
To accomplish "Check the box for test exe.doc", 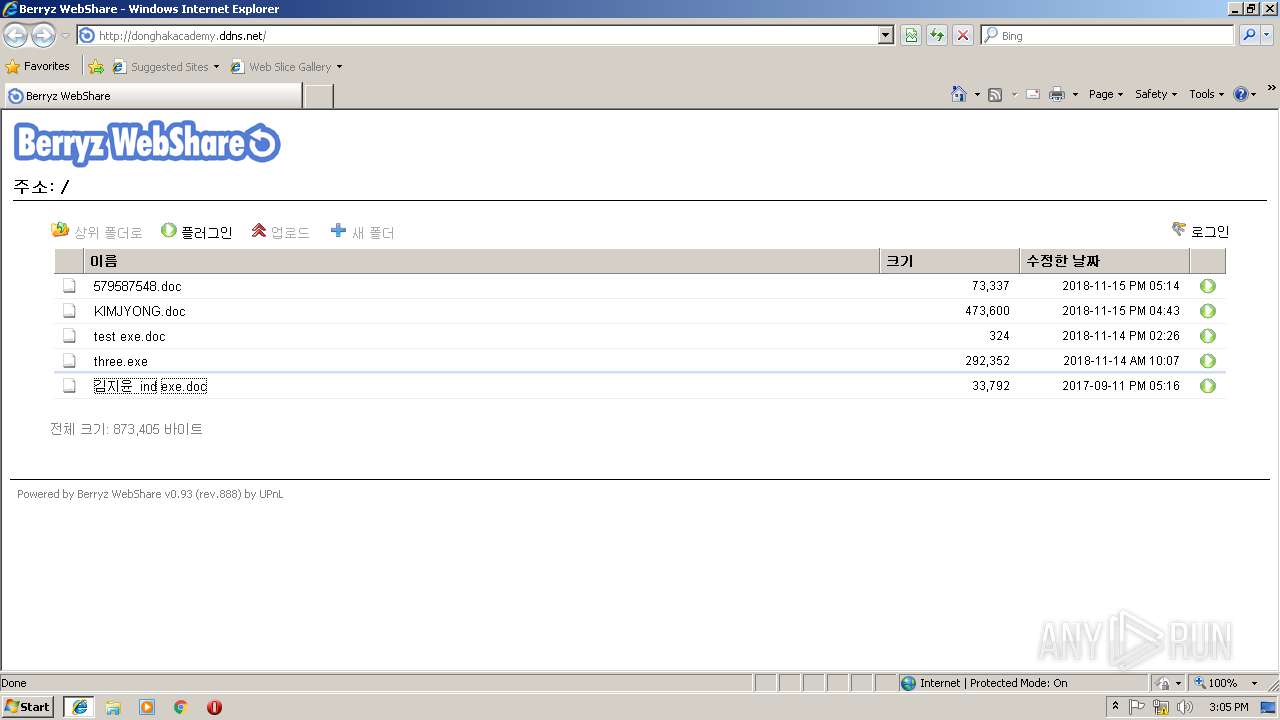I will point(69,336).
